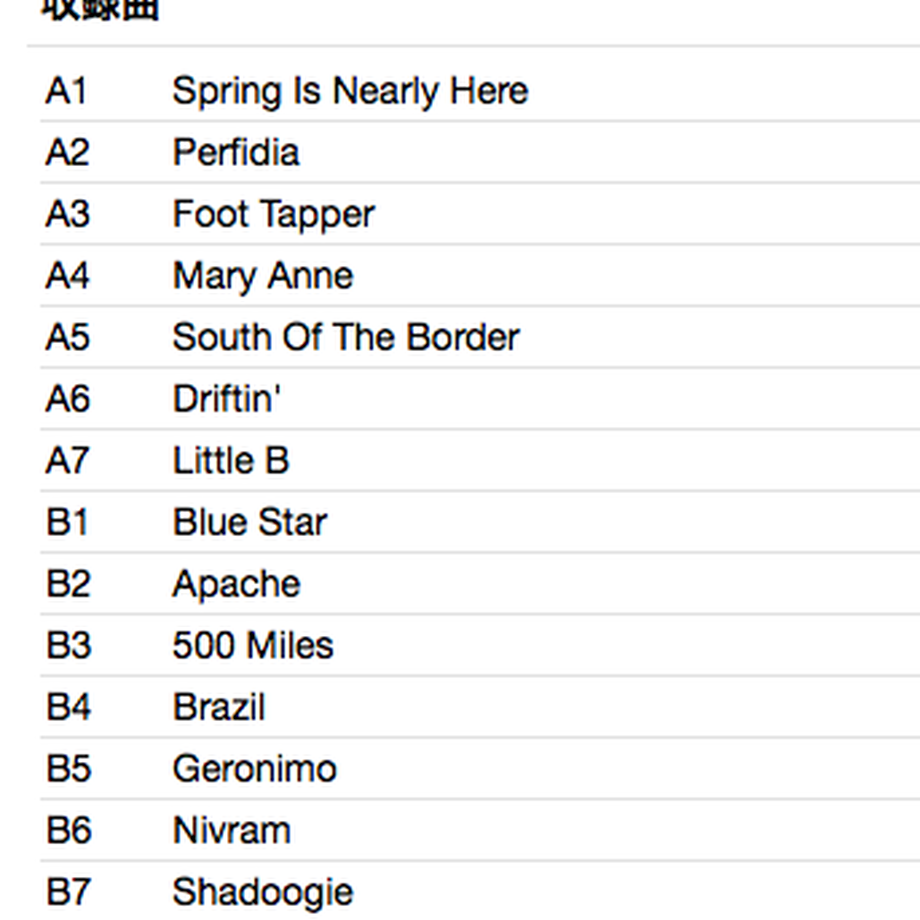Click the Driftin' track title
This screenshot has width=920, height=920.
(226, 399)
